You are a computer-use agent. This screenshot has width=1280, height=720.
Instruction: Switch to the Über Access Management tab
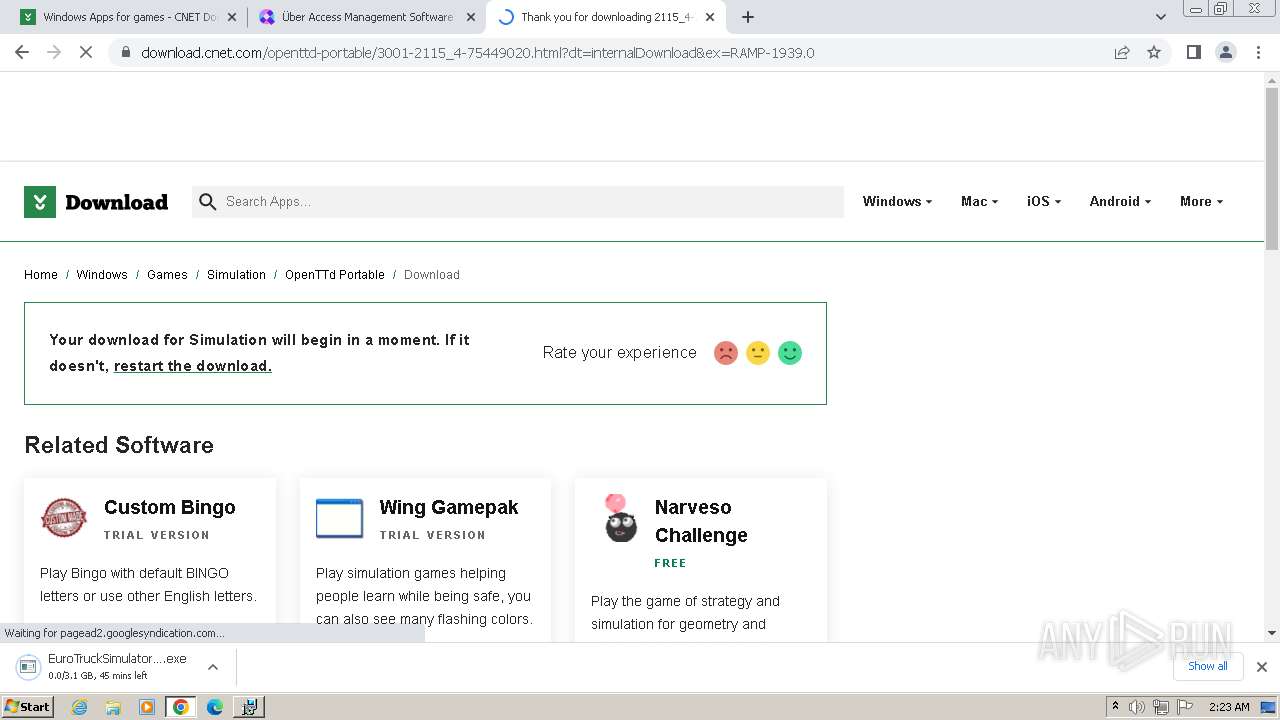[367, 17]
